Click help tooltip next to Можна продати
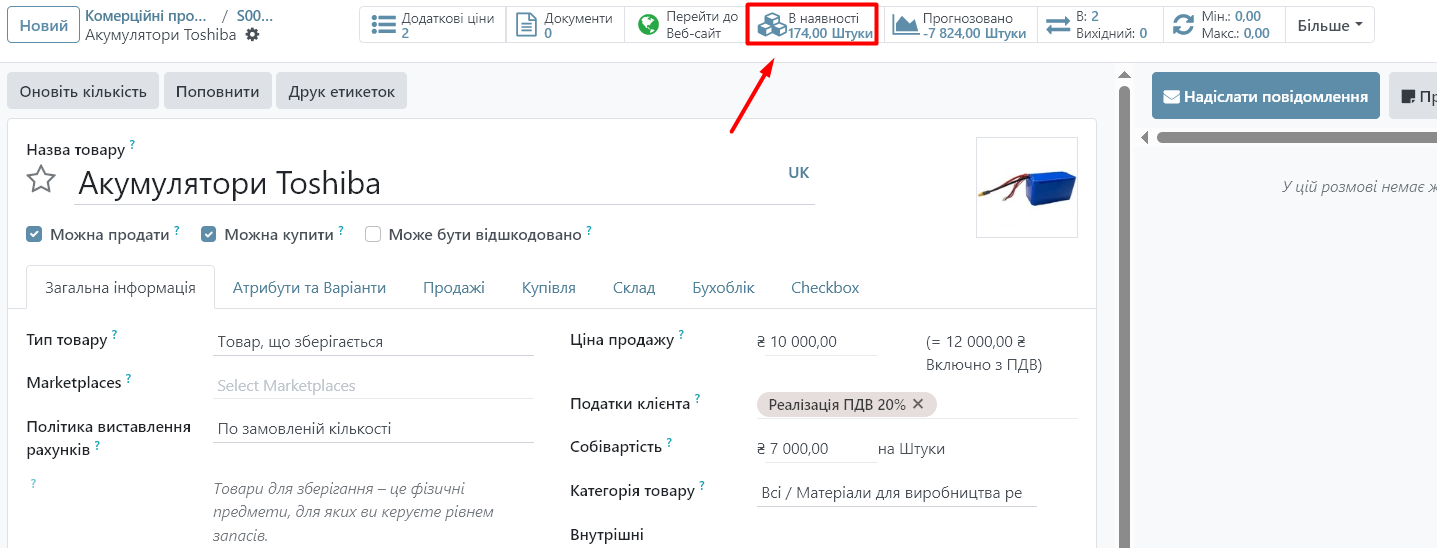The height and width of the screenshot is (548, 1437). 177,230
